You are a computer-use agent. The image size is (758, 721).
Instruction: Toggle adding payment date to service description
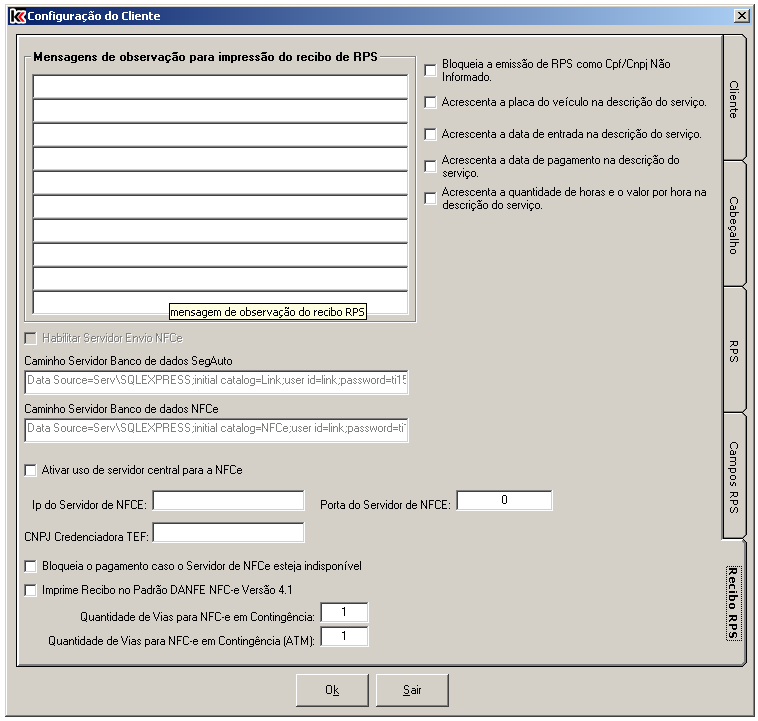pyautogui.click(x=431, y=166)
